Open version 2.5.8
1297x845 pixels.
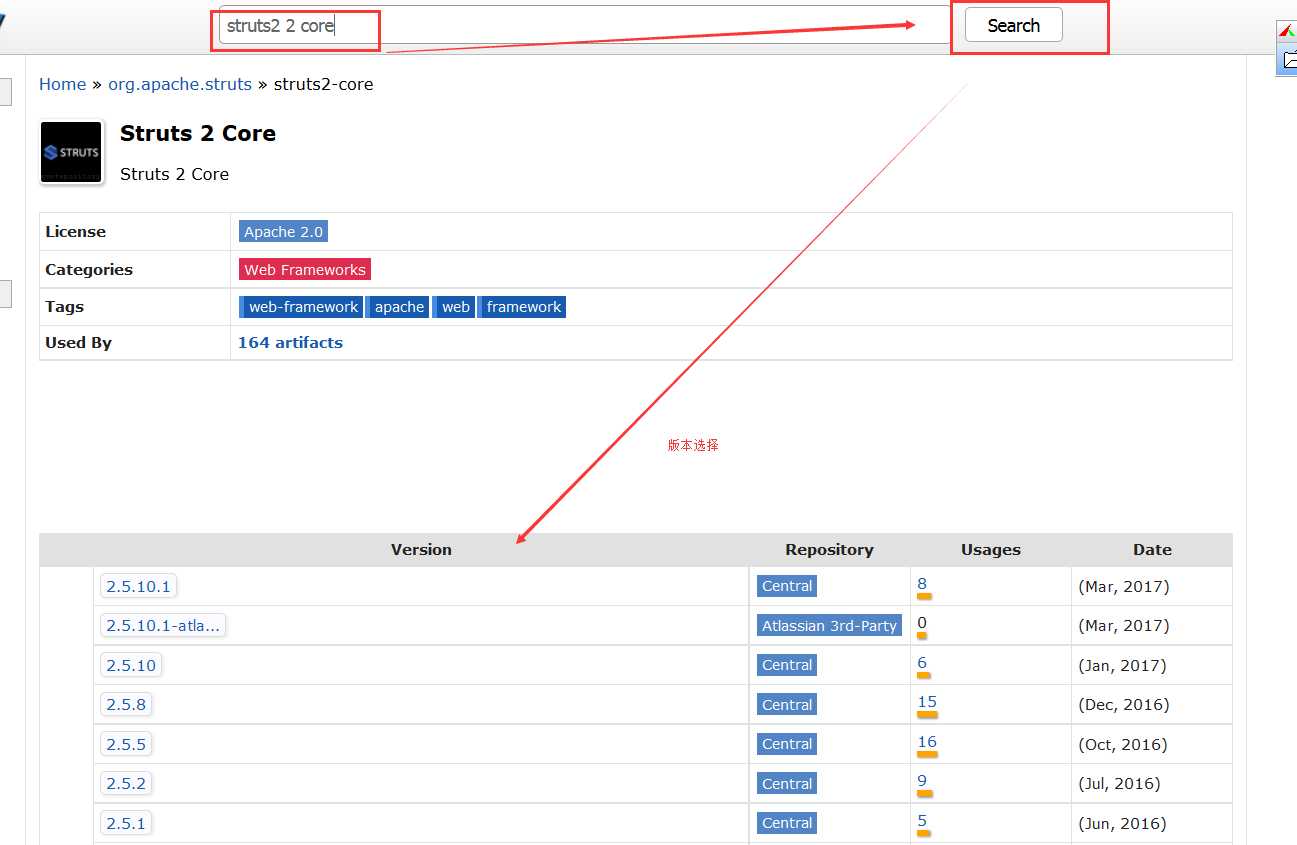pos(126,704)
